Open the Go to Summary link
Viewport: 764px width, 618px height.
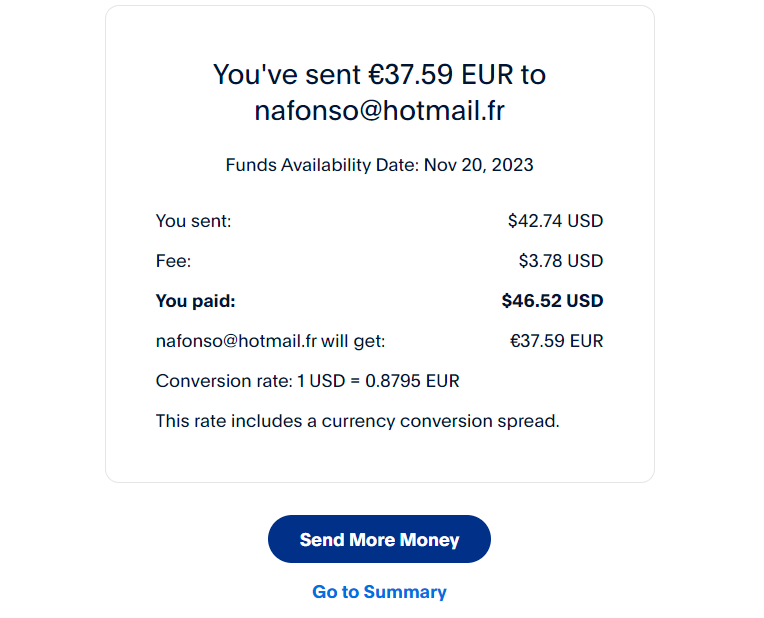(379, 592)
